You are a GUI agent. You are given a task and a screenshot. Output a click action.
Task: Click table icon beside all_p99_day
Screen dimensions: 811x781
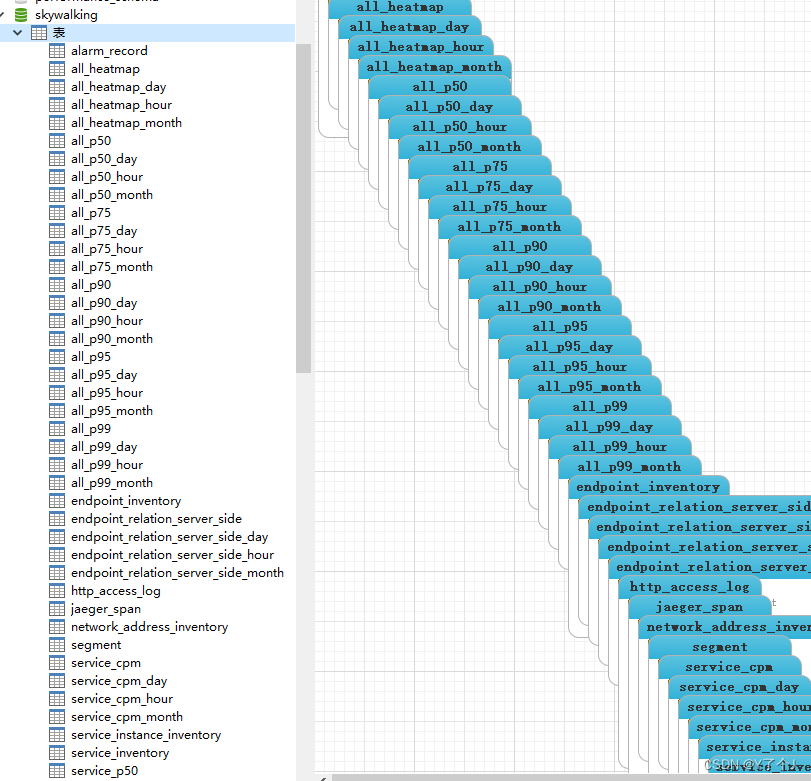pyautogui.click(x=57, y=447)
